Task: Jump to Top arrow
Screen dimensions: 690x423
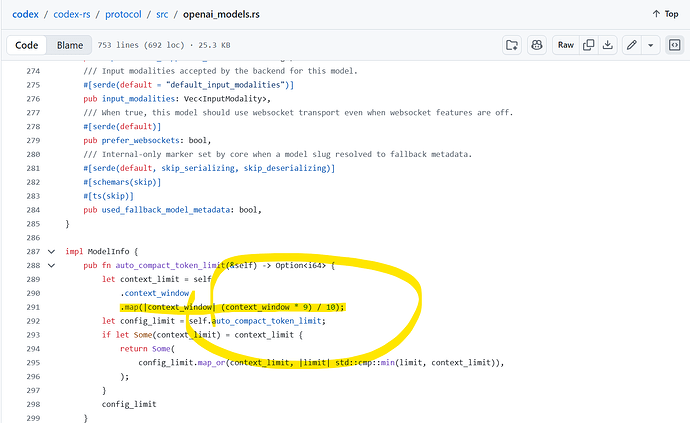Action: coord(665,14)
